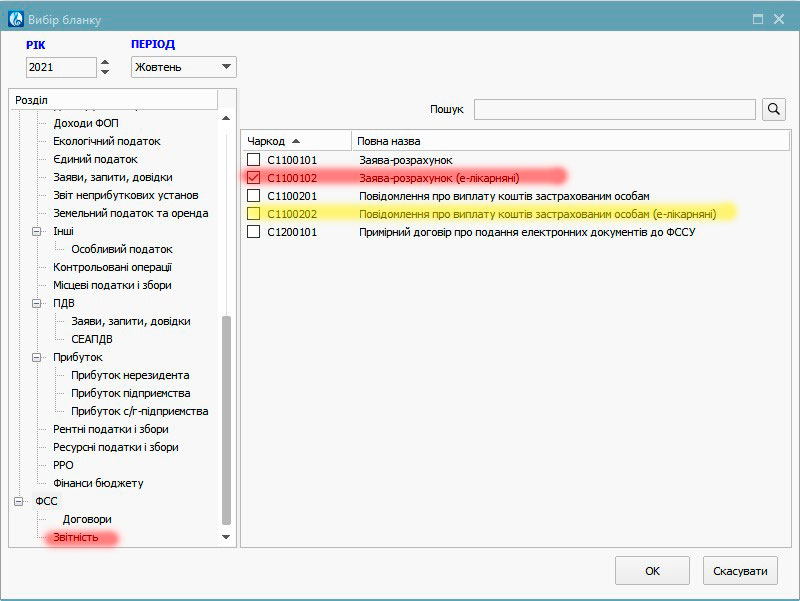This screenshot has height=601, width=800.
Task: Click the application logo in title bar
Action: pos(16,19)
